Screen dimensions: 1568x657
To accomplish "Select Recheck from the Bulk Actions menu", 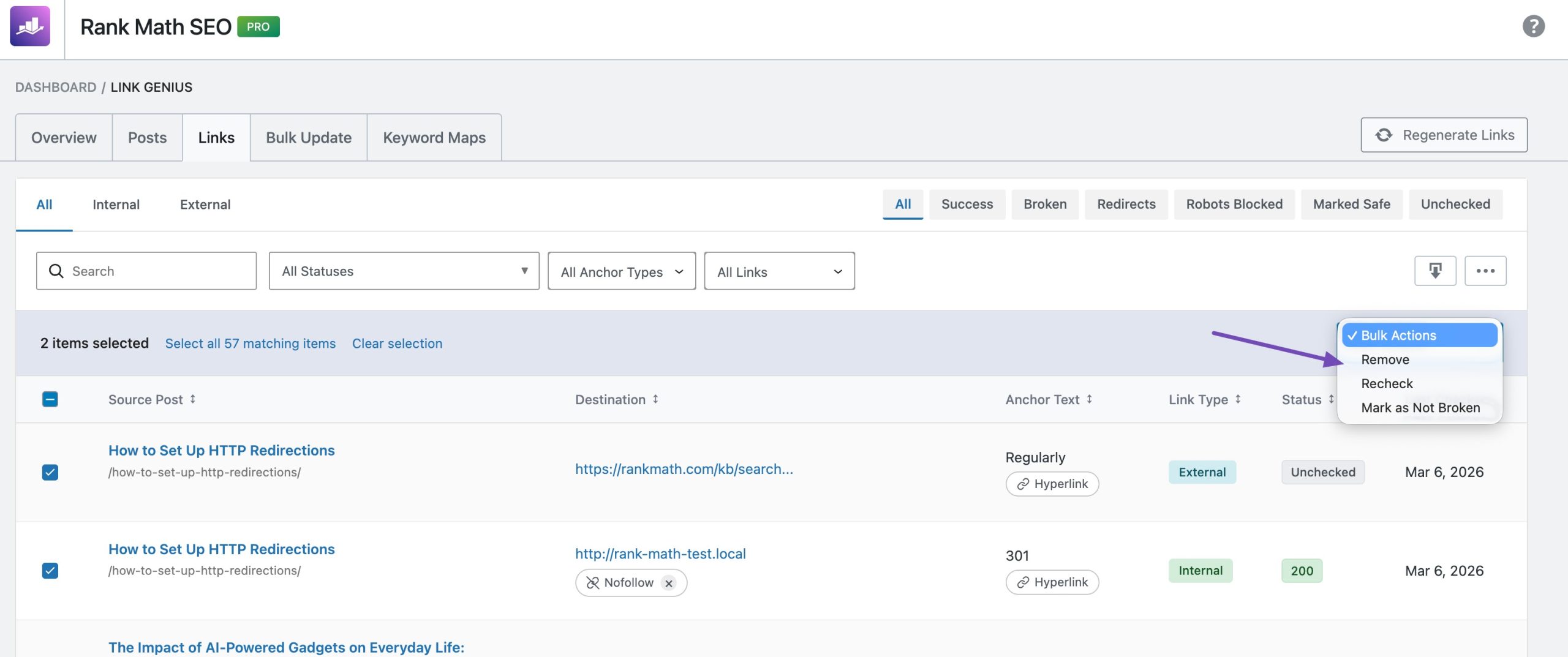I will (x=1387, y=383).
